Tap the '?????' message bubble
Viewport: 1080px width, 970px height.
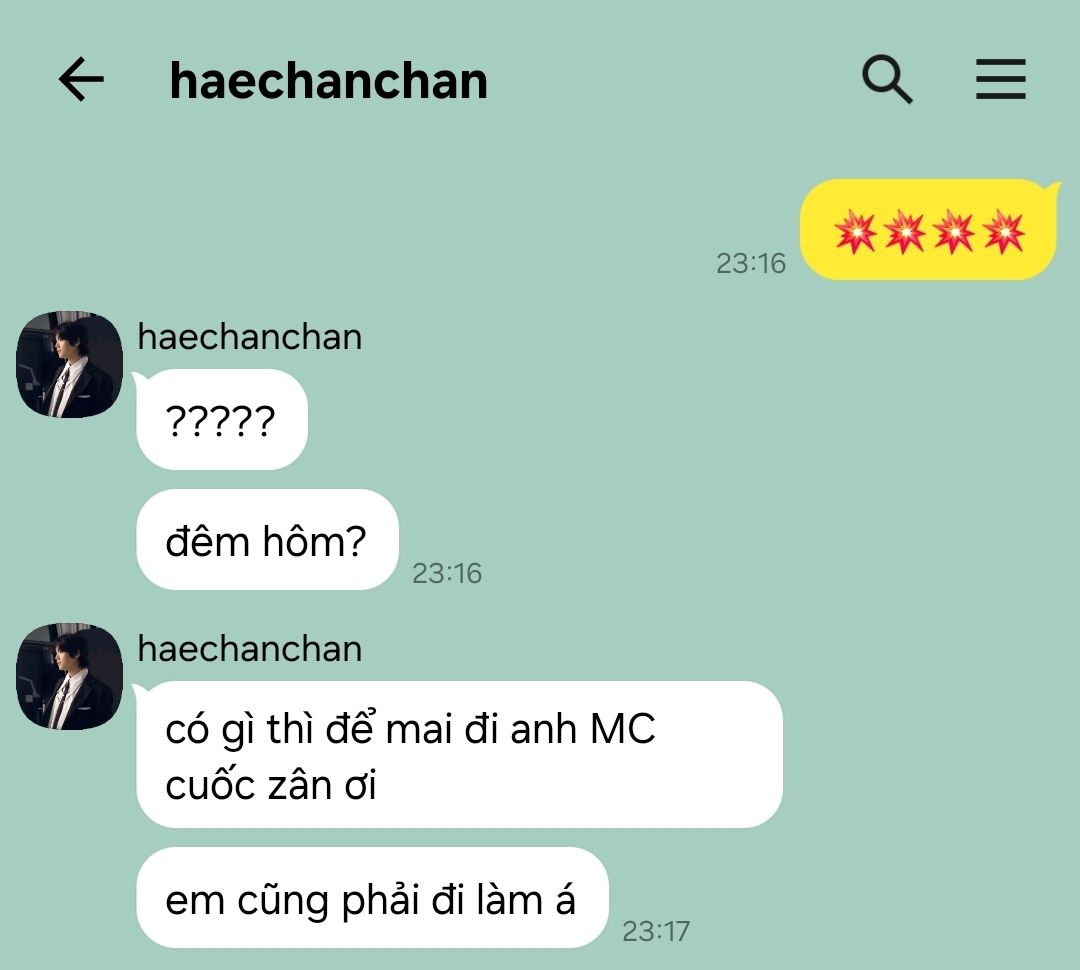[x=222, y=420]
